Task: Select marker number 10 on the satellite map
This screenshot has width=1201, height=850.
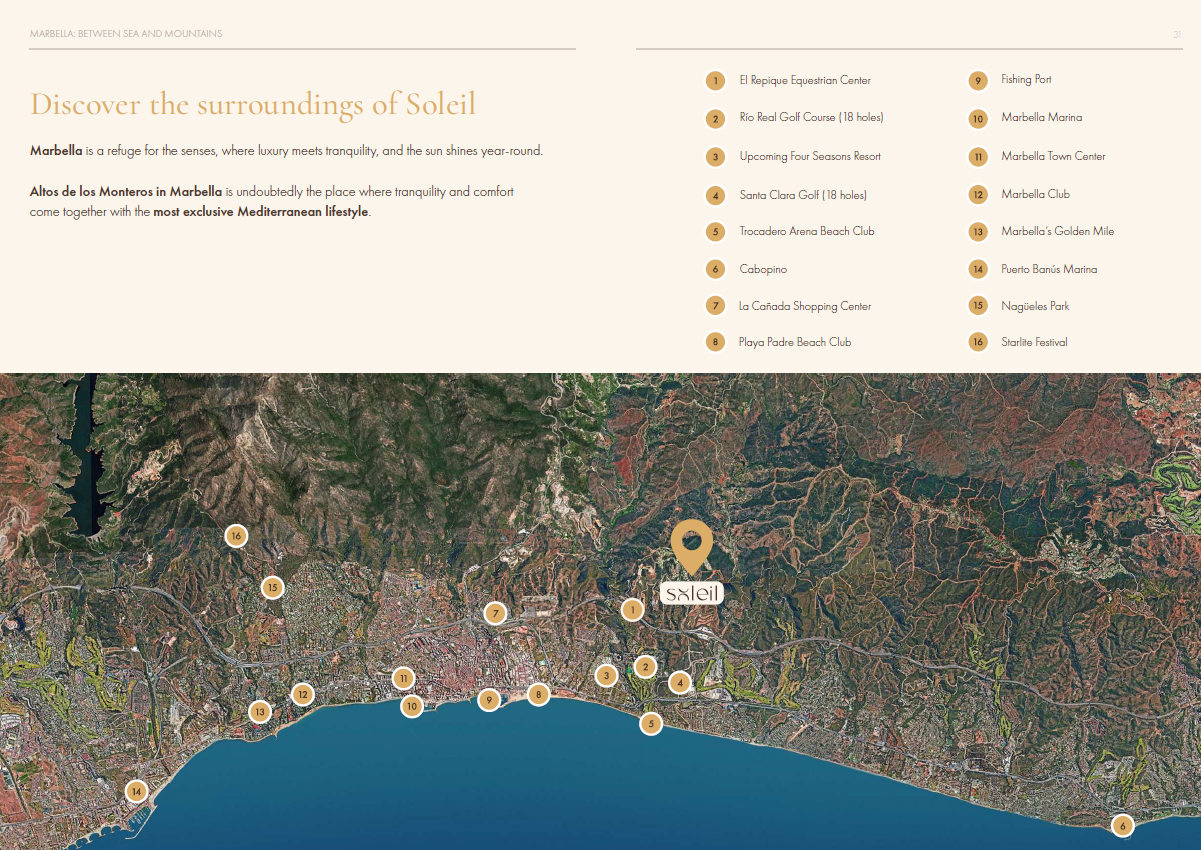Action: (412, 706)
